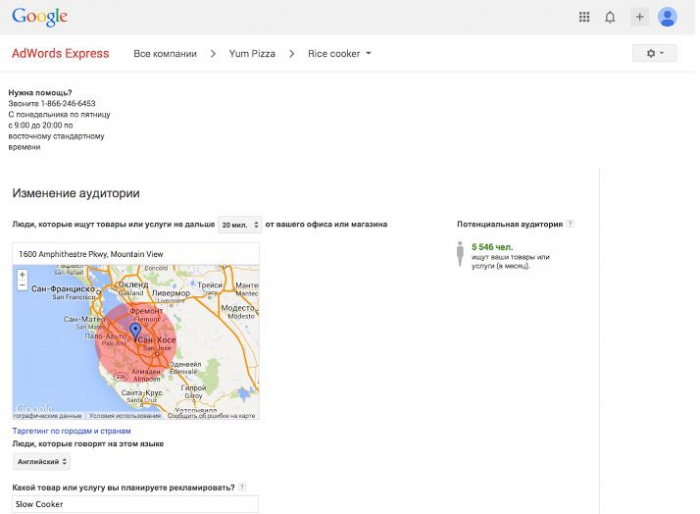Open the account profile avatar
700x514 pixels.
coord(667,17)
